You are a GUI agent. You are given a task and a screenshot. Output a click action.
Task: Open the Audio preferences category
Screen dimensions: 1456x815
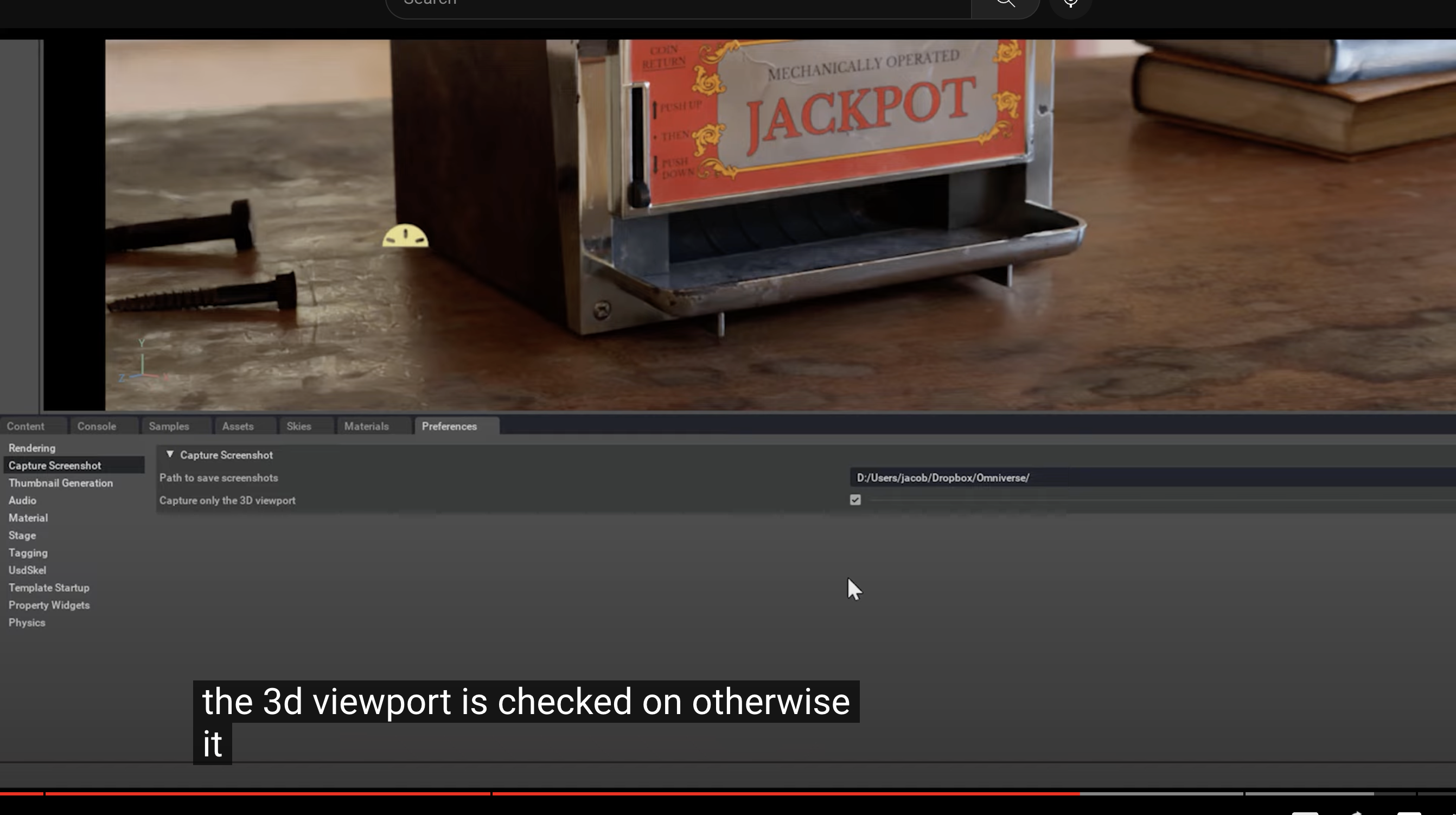coord(22,501)
